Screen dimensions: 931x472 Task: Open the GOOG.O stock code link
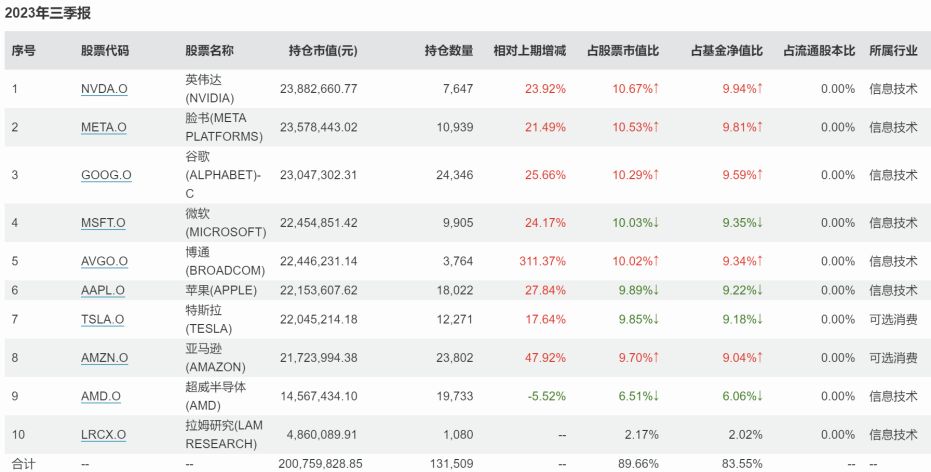tap(106, 175)
